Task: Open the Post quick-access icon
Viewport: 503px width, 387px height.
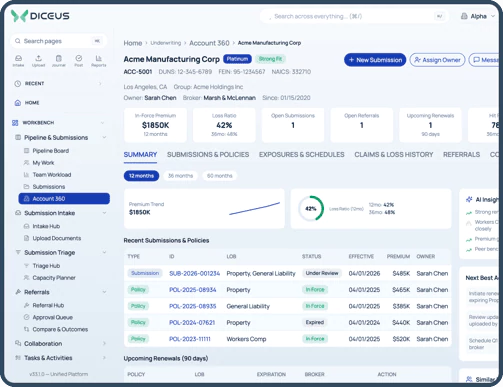Action: click(x=79, y=61)
